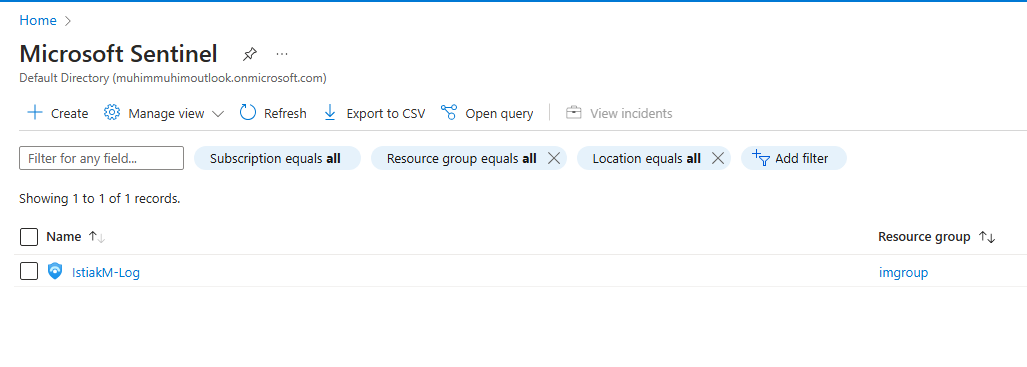Image resolution: width=1027 pixels, height=367 pixels.
Task: Toggle the select-all header checkbox
Action: (x=29, y=237)
